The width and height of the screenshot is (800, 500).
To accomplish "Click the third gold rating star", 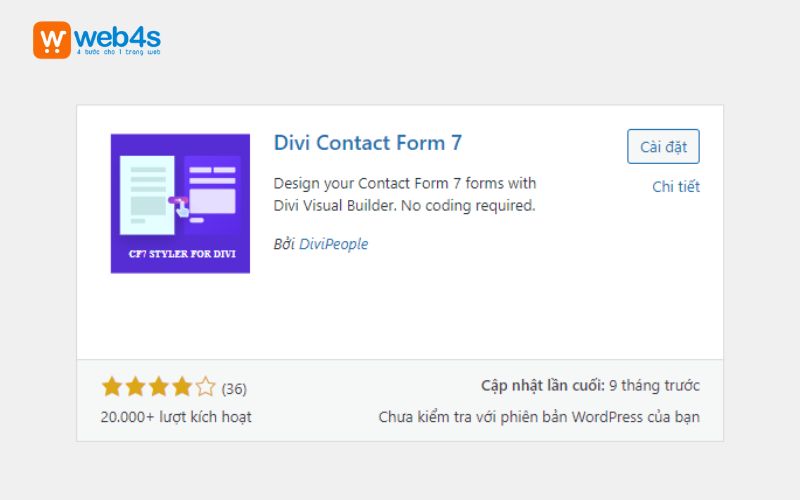I will coord(158,387).
